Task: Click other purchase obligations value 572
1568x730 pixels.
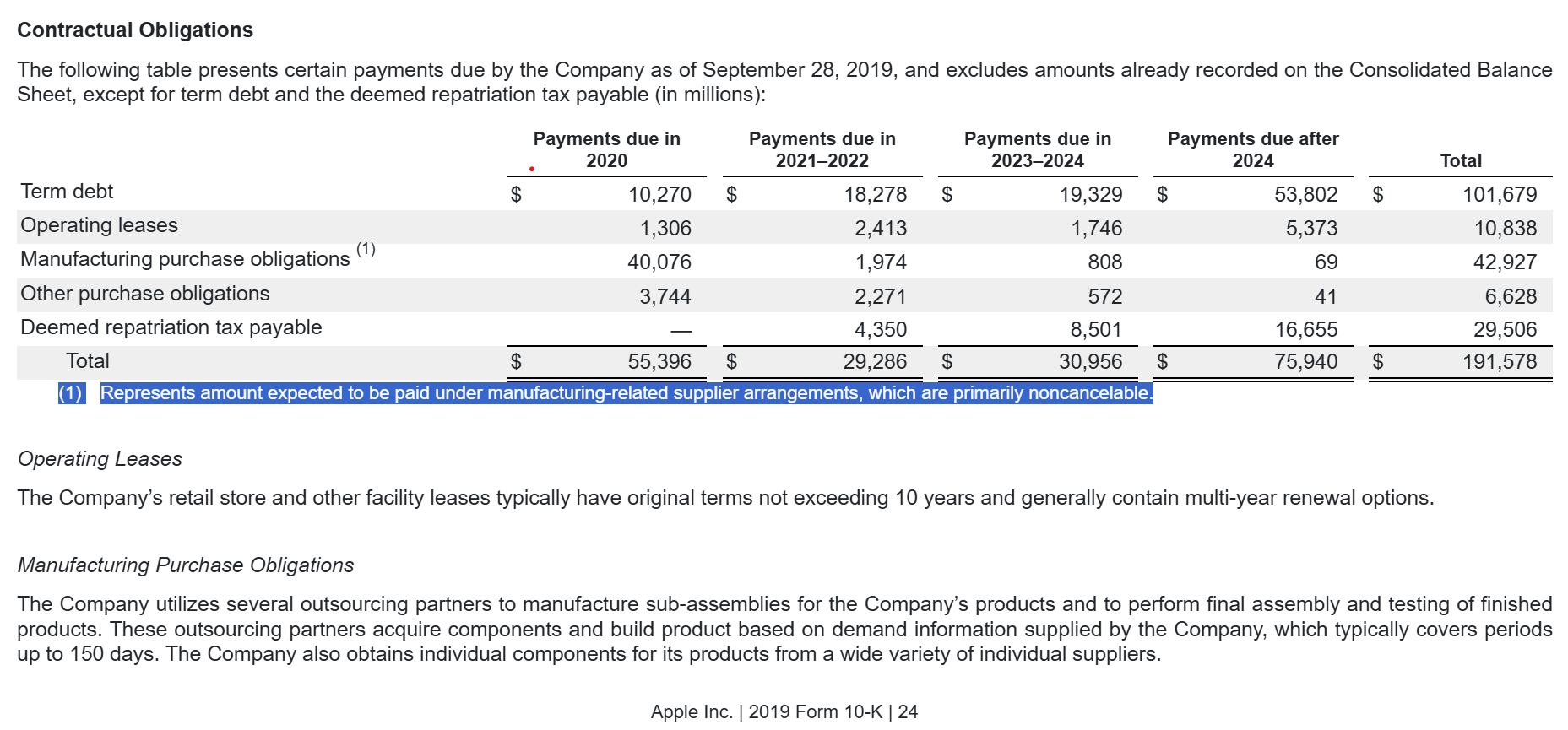Action: click(1105, 297)
